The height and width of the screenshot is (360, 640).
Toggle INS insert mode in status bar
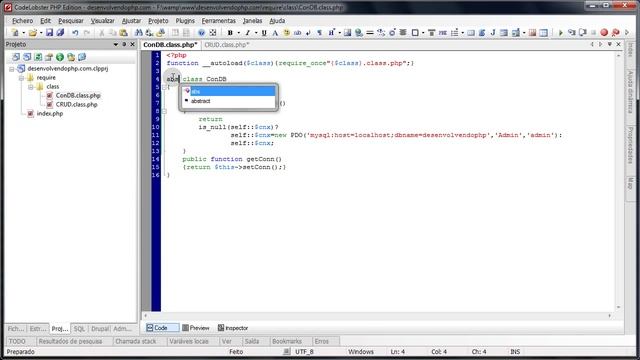(x=515, y=351)
